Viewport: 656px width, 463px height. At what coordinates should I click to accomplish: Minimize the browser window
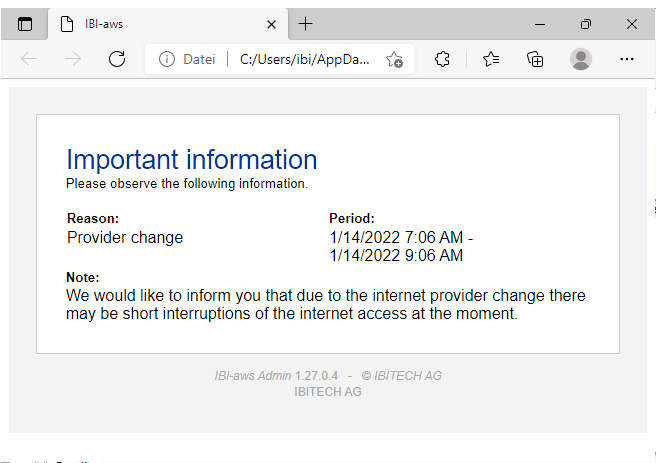point(540,24)
